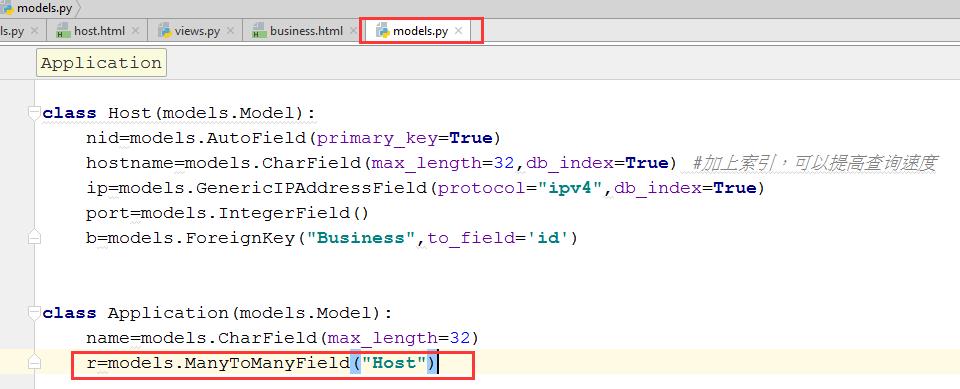Select the models.py editor tab
The image size is (960, 389).
pos(420,31)
